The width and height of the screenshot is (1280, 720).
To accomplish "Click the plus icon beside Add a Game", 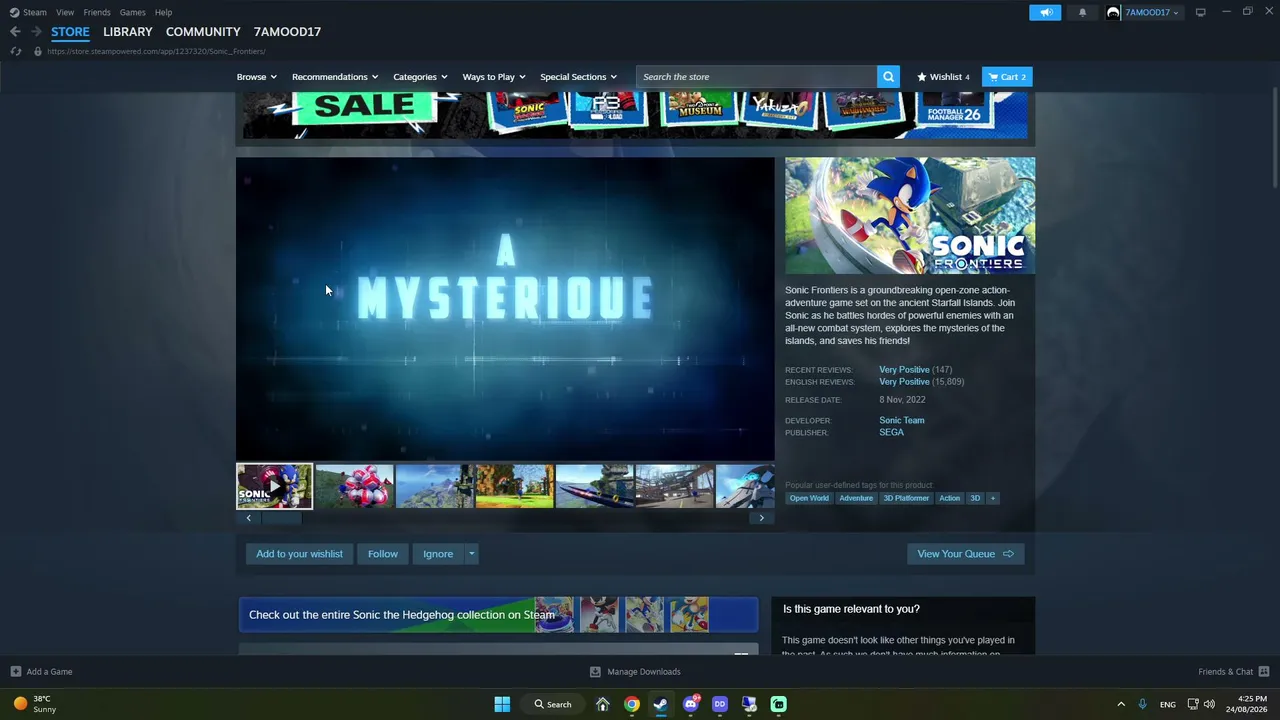I will (x=15, y=672).
